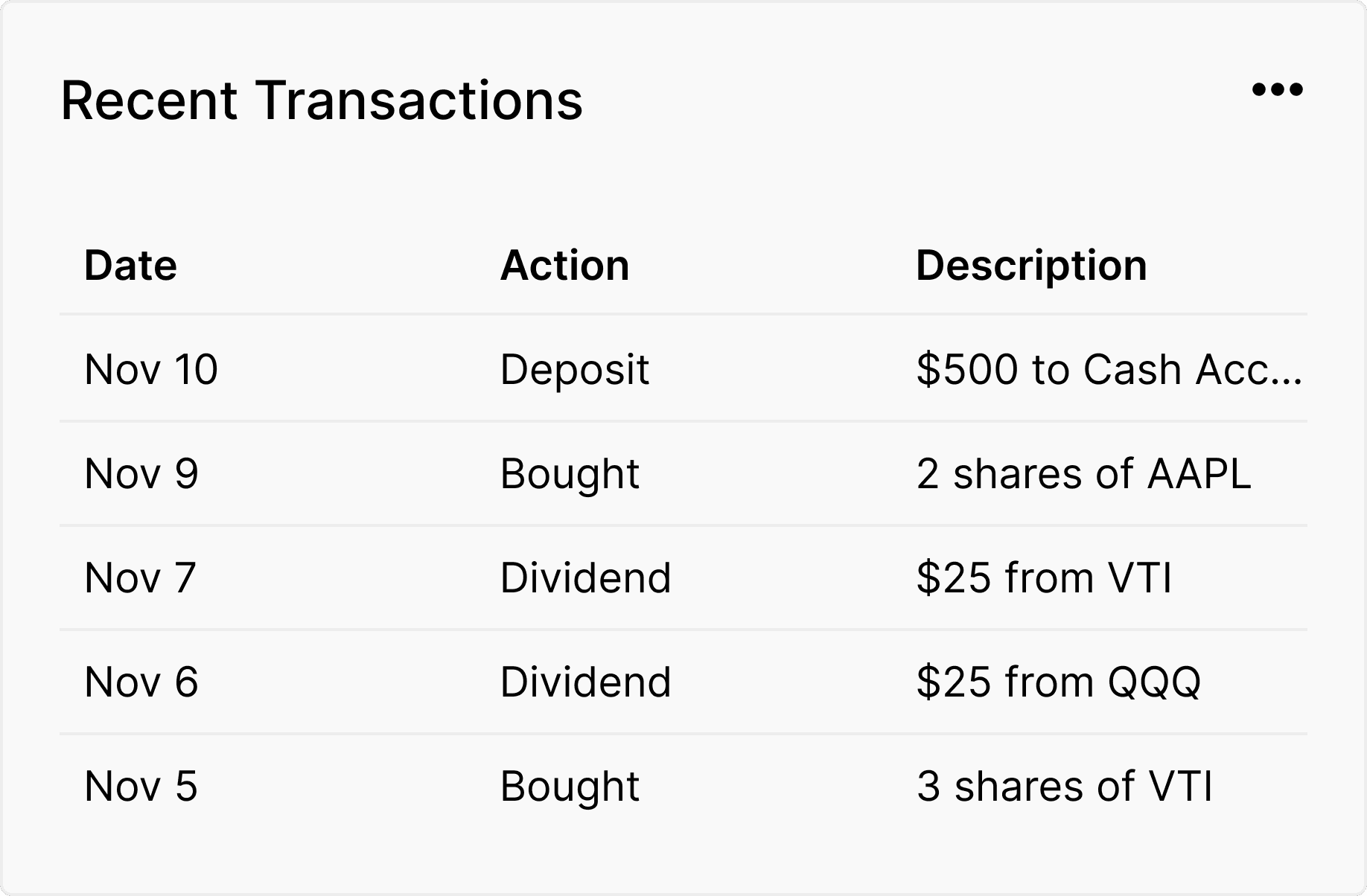Image resolution: width=1367 pixels, height=896 pixels.
Task: Click the Description column header
Action: (1031, 266)
